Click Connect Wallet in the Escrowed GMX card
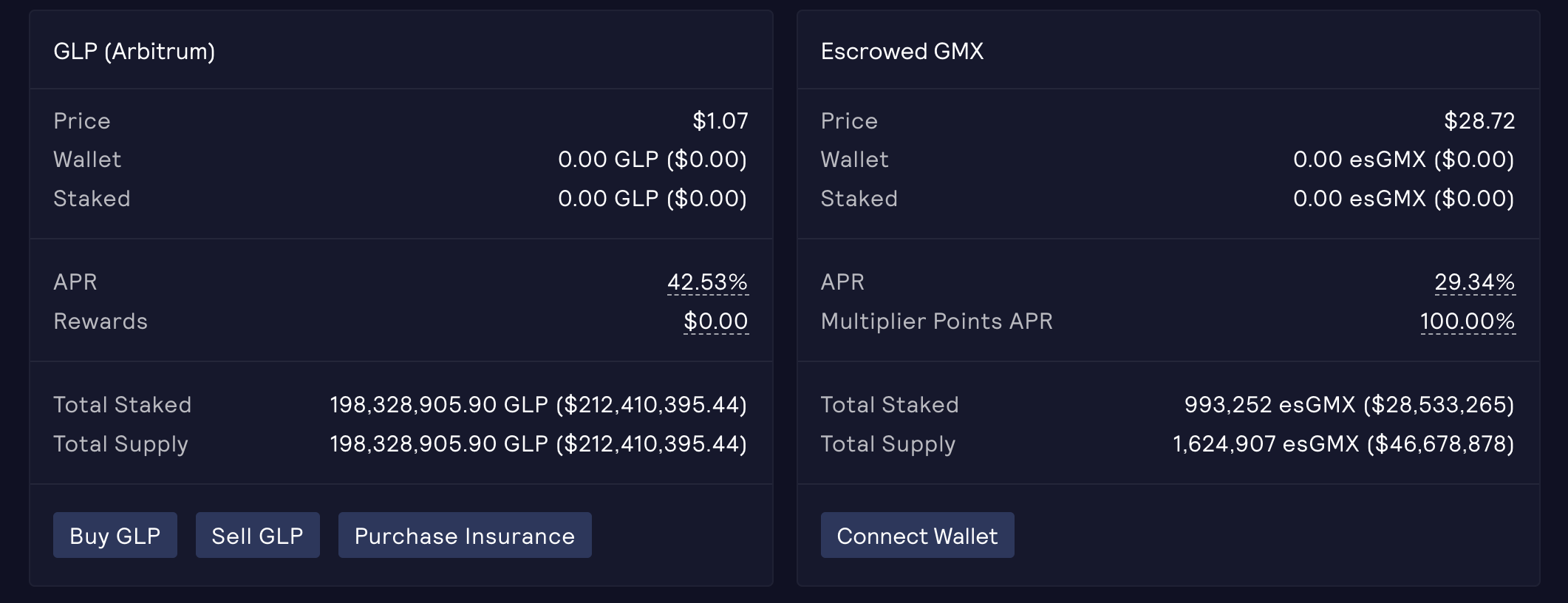The height and width of the screenshot is (603, 1568). (917, 536)
